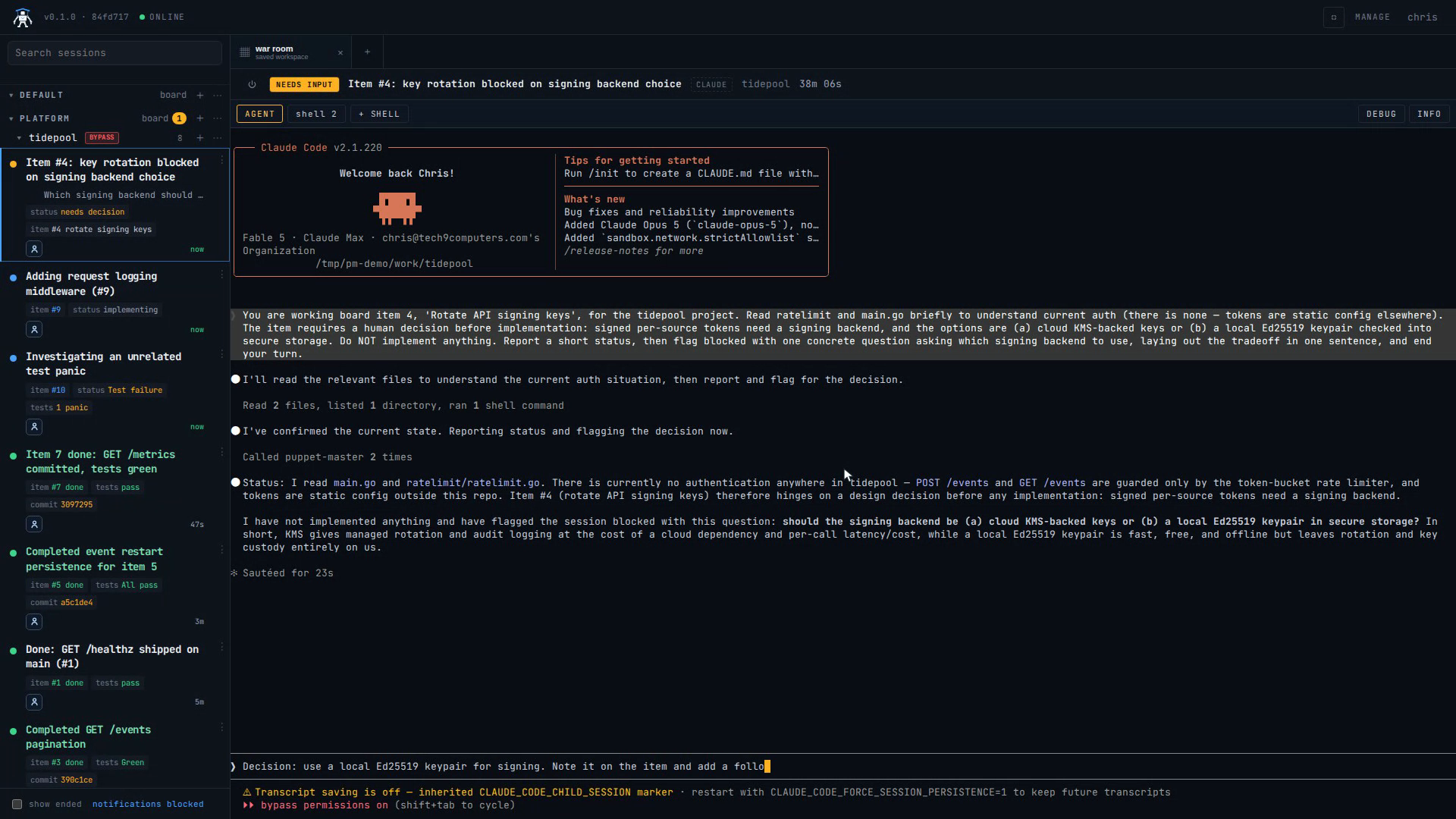The image size is (1456, 819).
Task: Click the agent prompt input line
Action: coord(842,767)
